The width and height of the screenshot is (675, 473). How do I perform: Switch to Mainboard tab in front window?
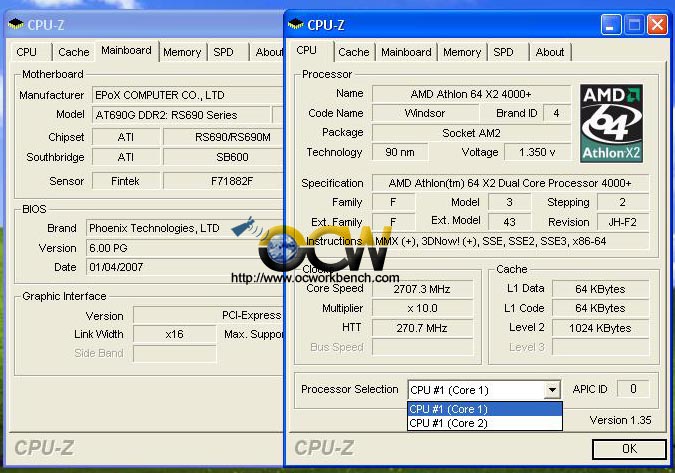(x=406, y=53)
